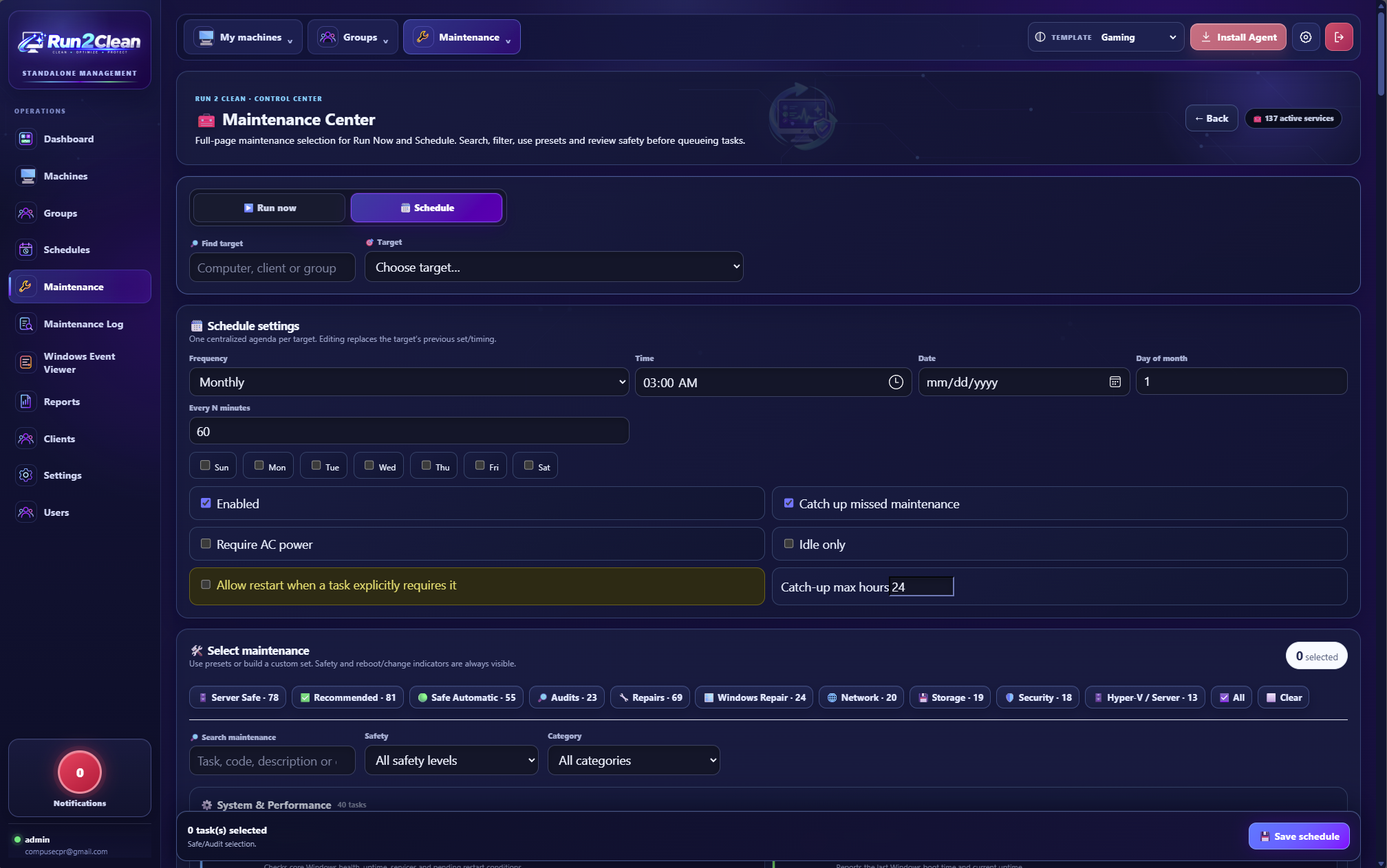This screenshot has width=1387, height=868.
Task: Open the Dashboard sidebar icon
Action: click(26, 139)
